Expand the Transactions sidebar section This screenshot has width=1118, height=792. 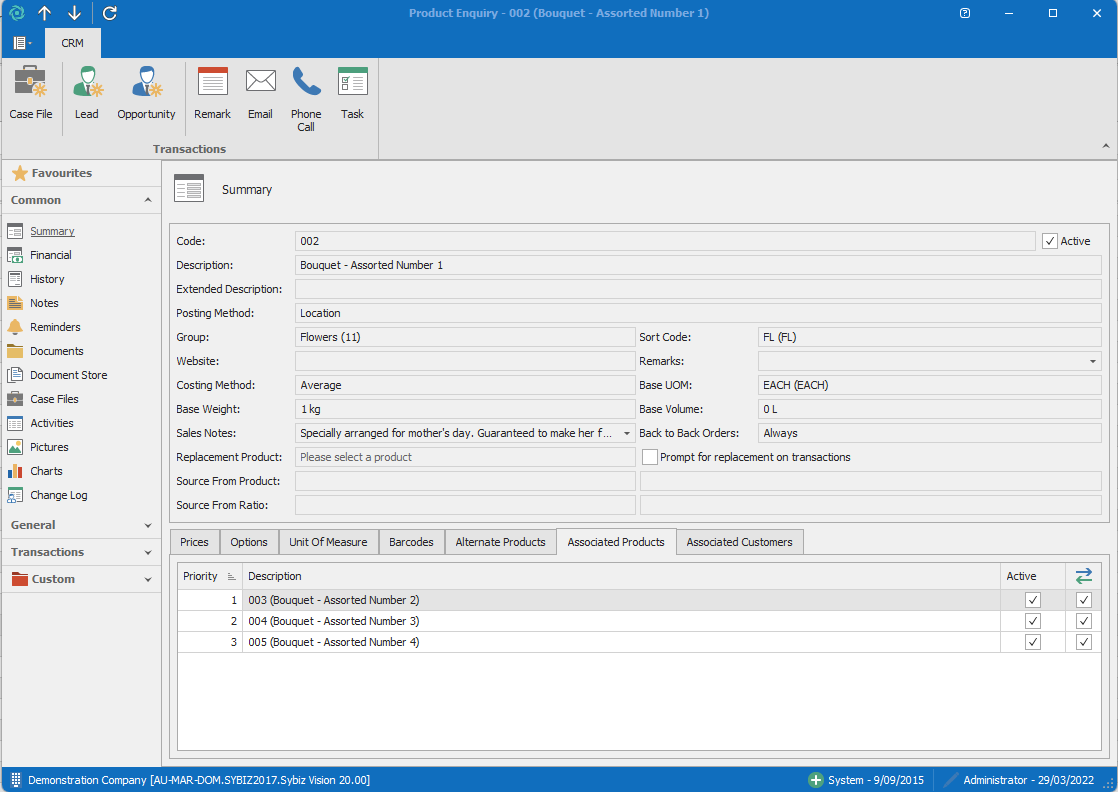(x=81, y=552)
